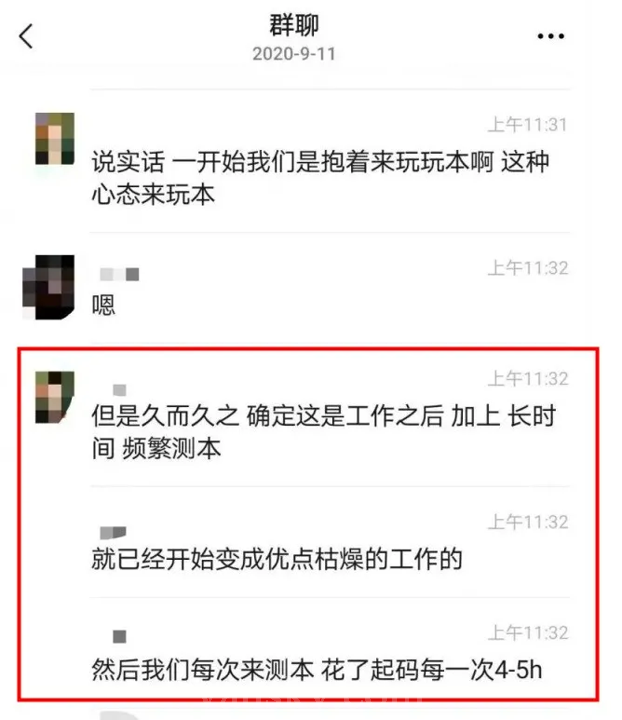This screenshot has height=720, width=622.
Task: Tap the back arrow icon
Action: pos(26,36)
